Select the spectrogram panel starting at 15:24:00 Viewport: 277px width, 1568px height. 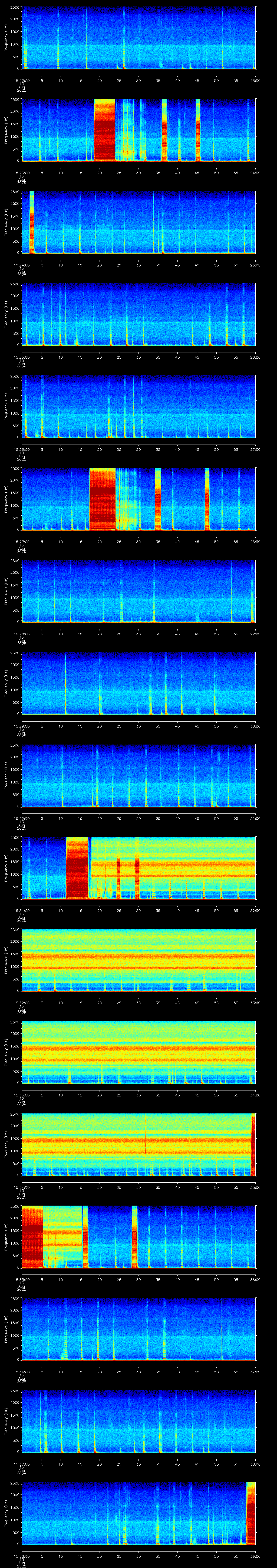click(139, 222)
